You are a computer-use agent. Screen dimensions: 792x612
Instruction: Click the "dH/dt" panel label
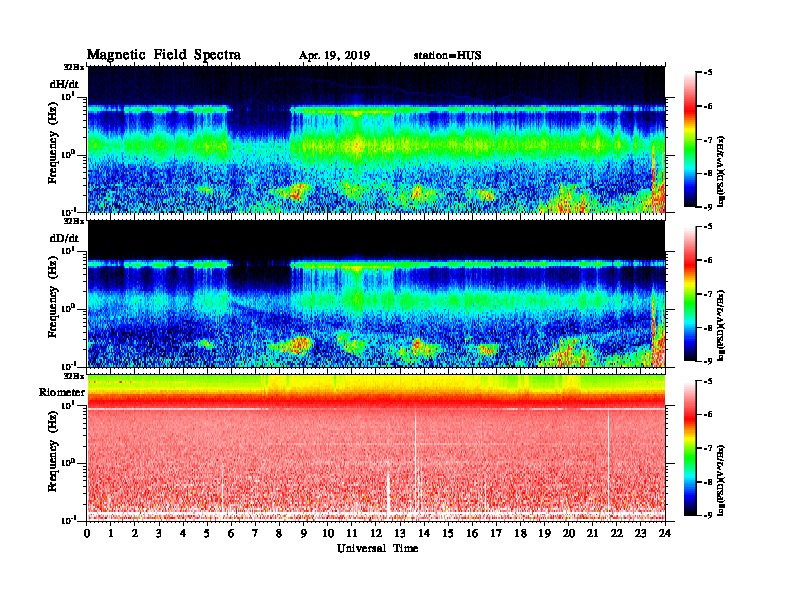64,84
